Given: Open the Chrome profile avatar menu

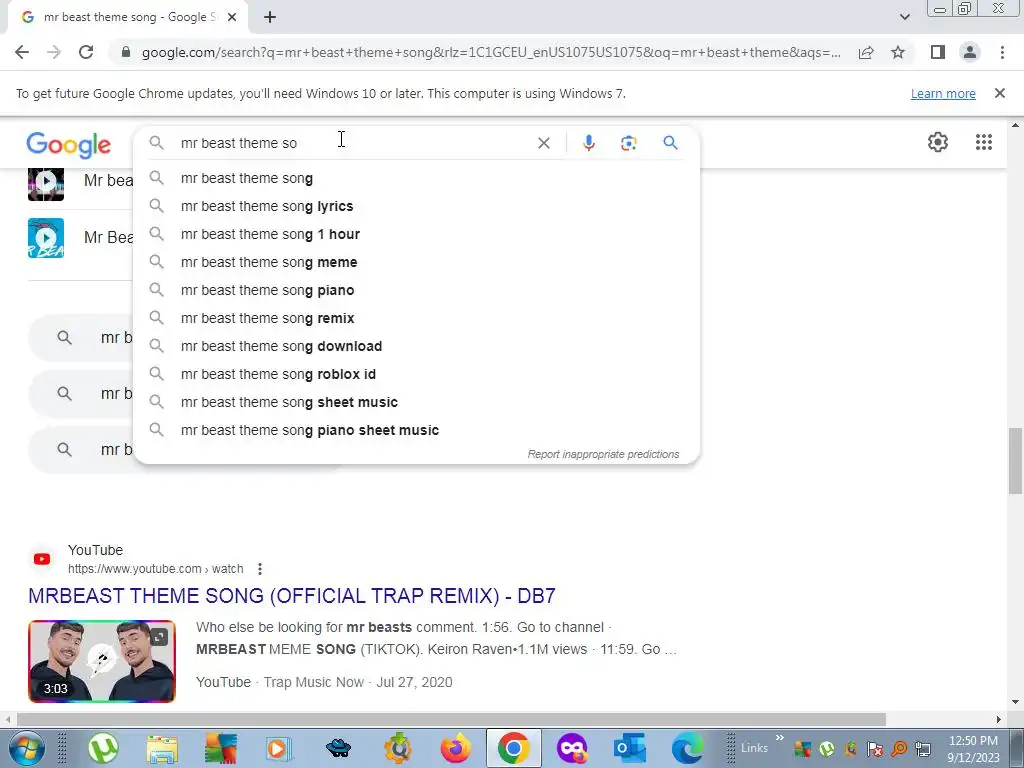Looking at the screenshot, I should point(970,52).
